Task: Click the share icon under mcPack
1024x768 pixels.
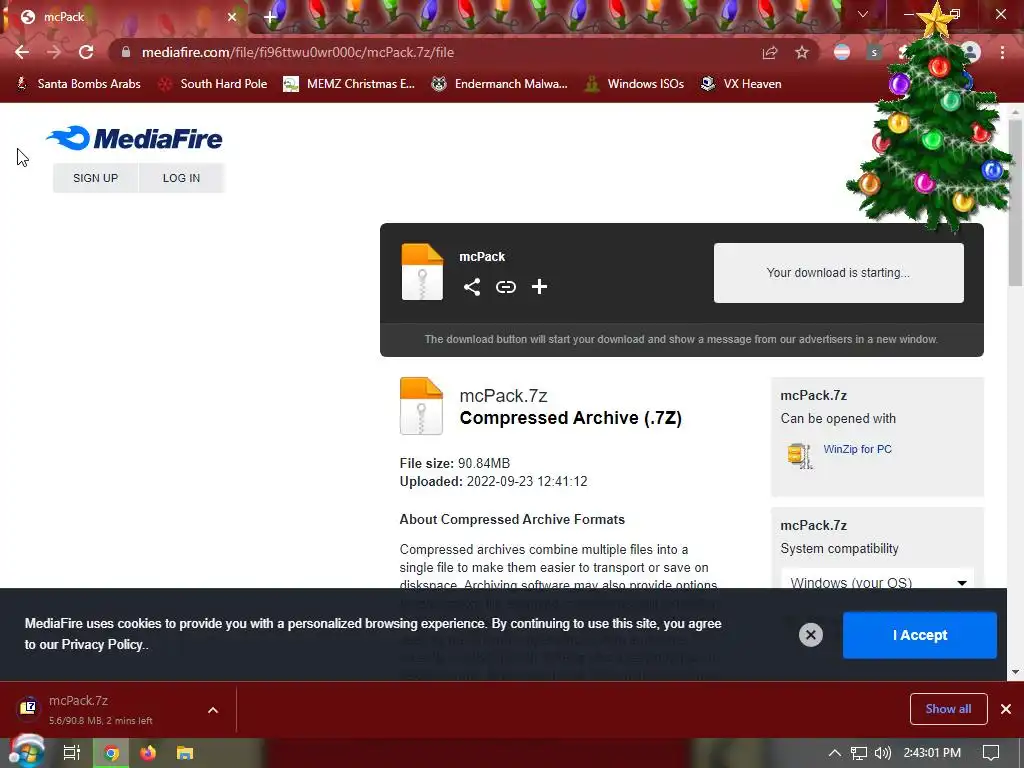Action: click(472, 287)
